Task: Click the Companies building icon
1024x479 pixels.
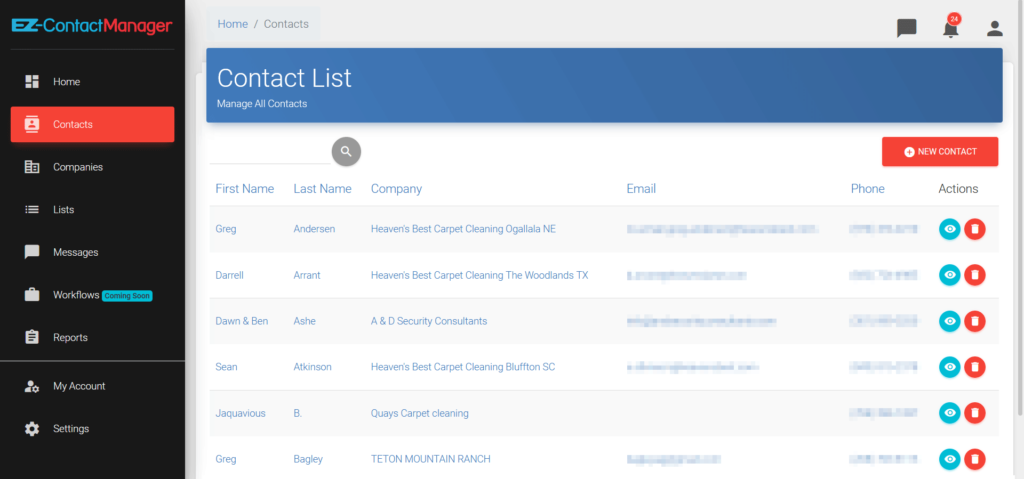Action: click(x=32, y=167)
